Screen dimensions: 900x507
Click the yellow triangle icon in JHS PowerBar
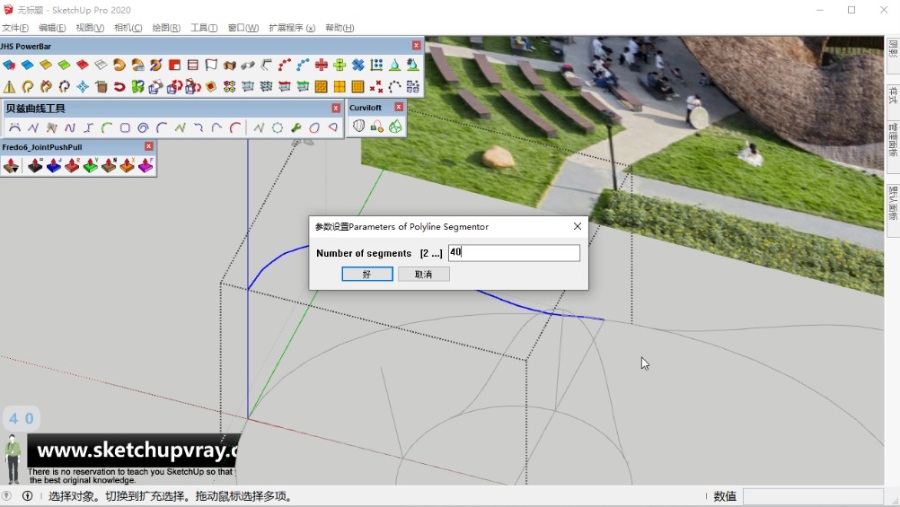click(9, 87)
